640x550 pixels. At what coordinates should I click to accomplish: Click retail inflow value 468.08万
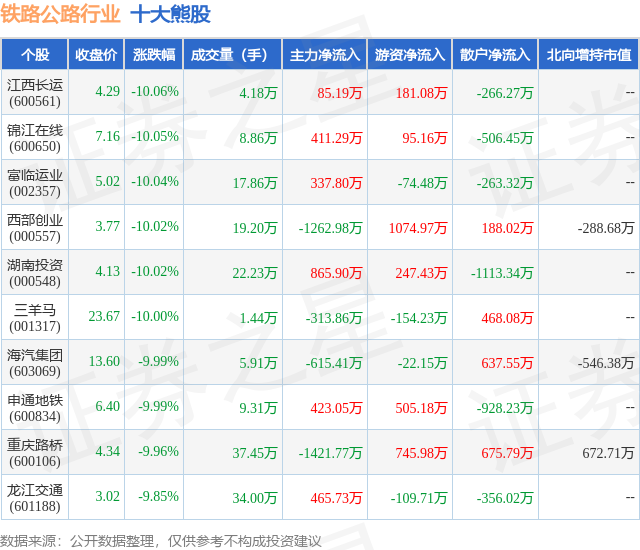tap(507, 318)
